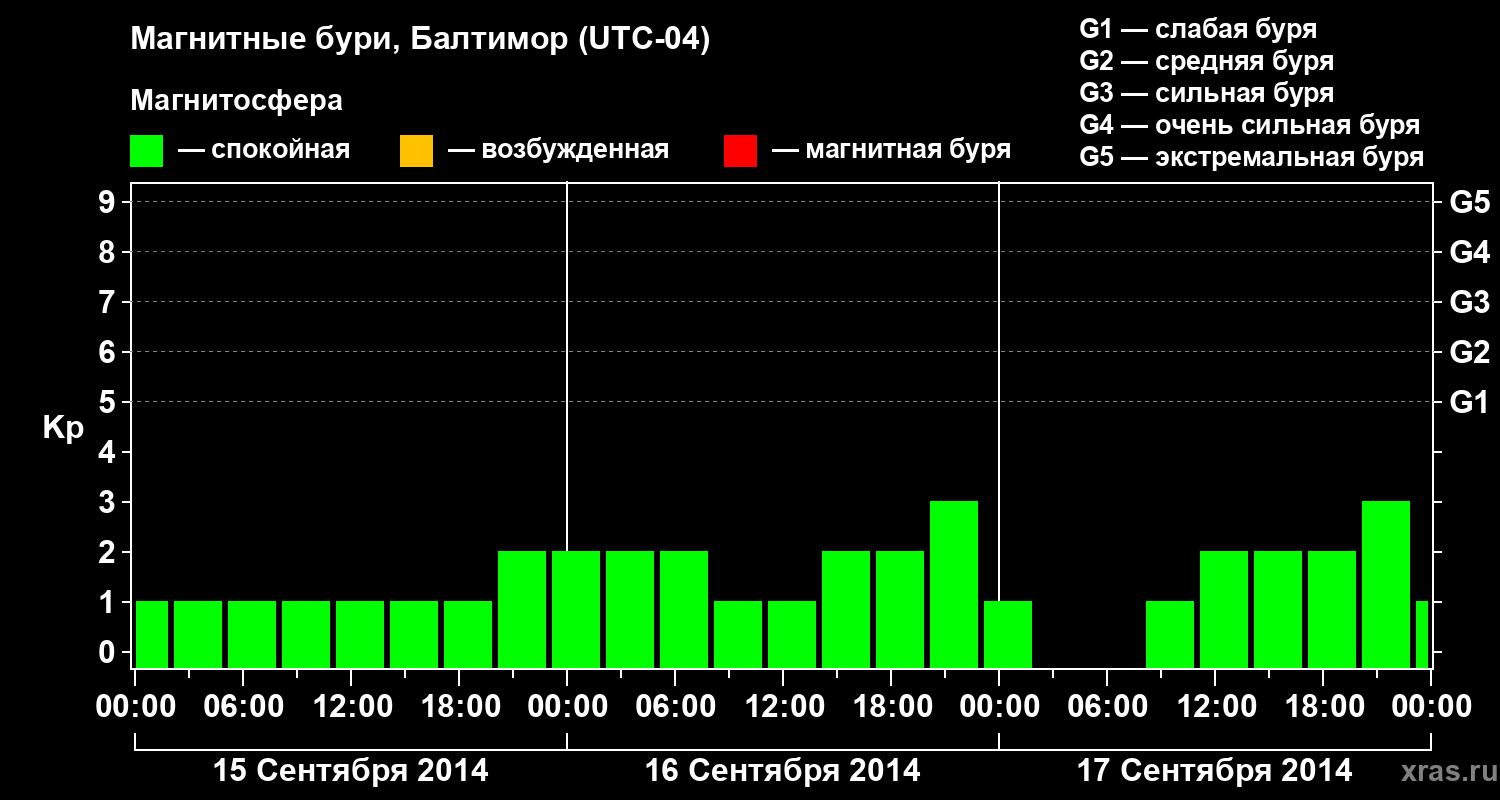Image resolution: width=1500 pixels, height=800 pixels.
Task: Click the chart title 'Магнитные бури, Балтимор (UTC-04)'
Action: point(420,41)
